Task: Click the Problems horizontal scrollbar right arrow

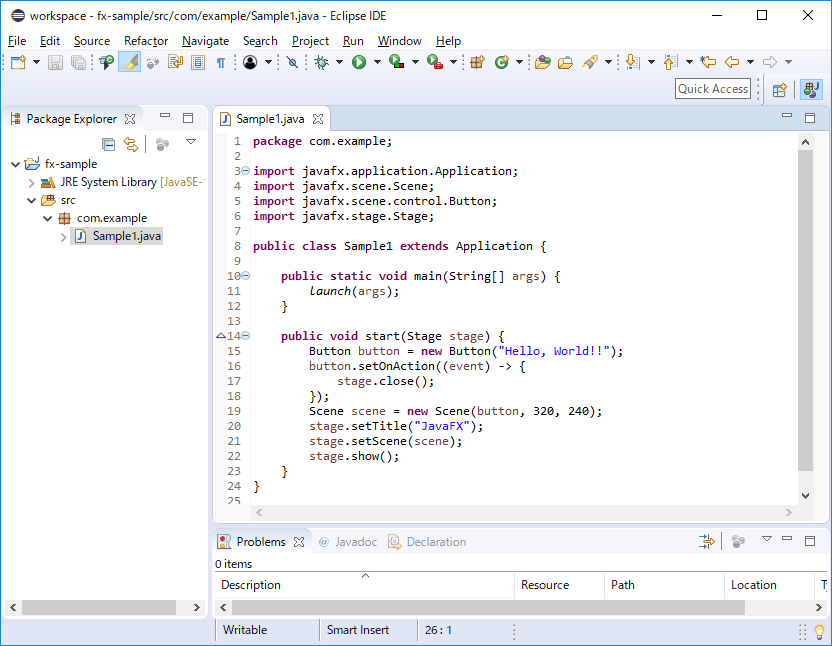Action: click(819, 607)
